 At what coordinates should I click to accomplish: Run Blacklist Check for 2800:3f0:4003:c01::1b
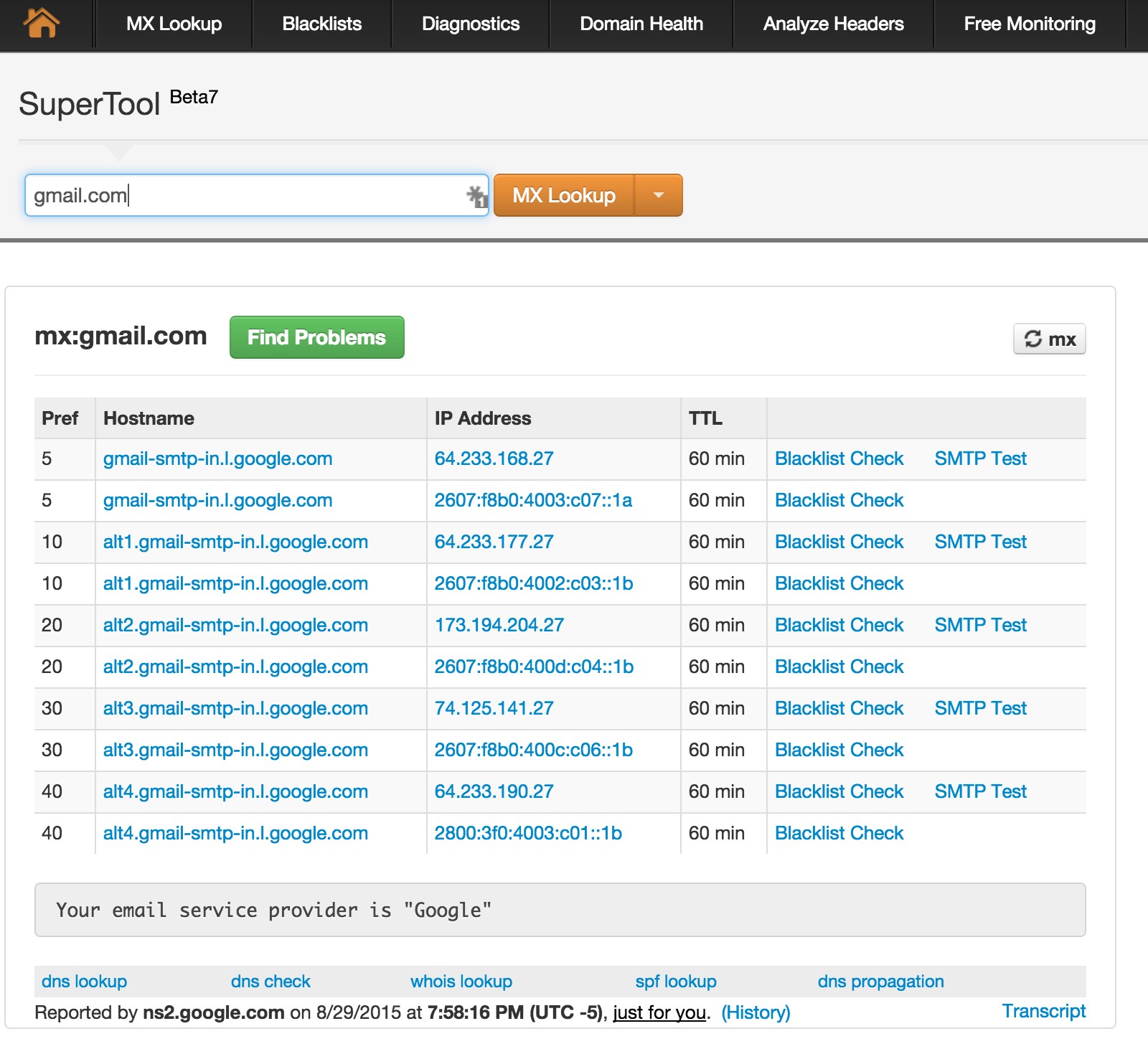[x=839, y=833]
